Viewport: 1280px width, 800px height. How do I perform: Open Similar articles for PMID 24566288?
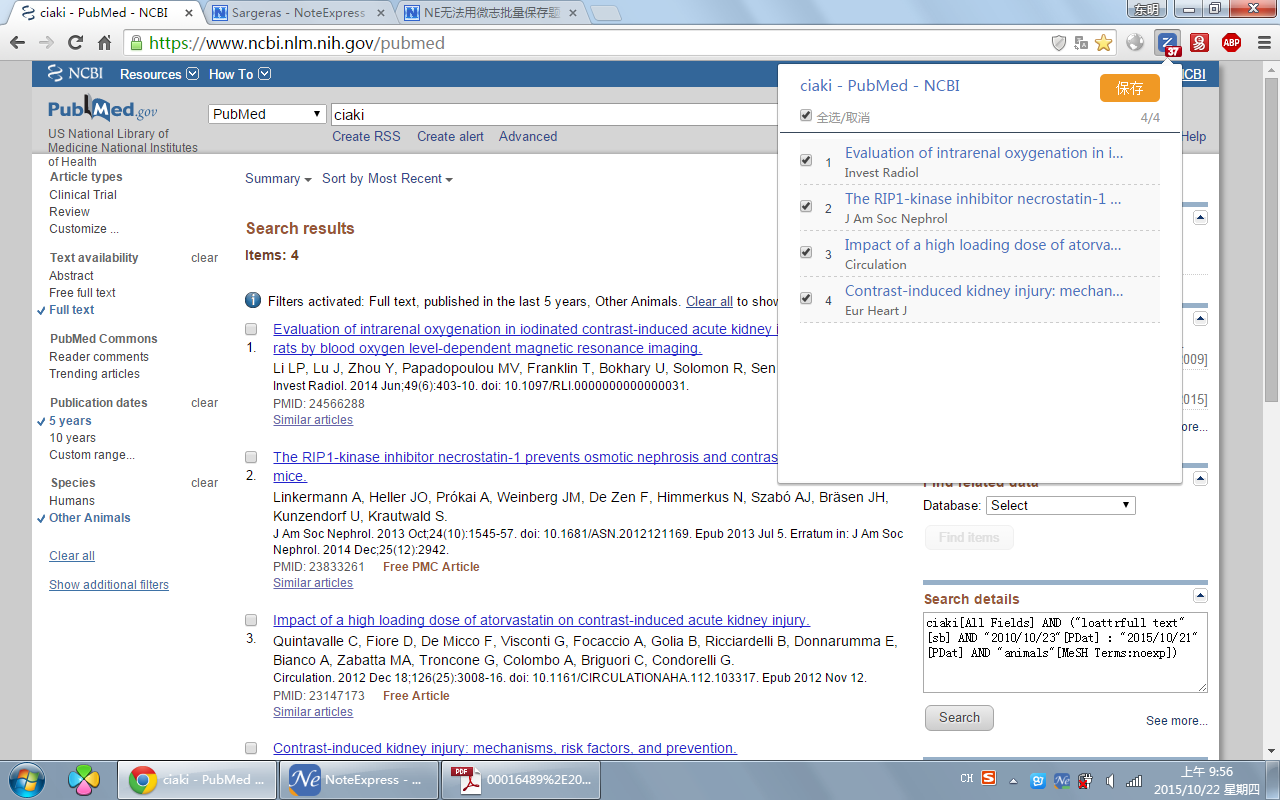click(x=313, y=420)
